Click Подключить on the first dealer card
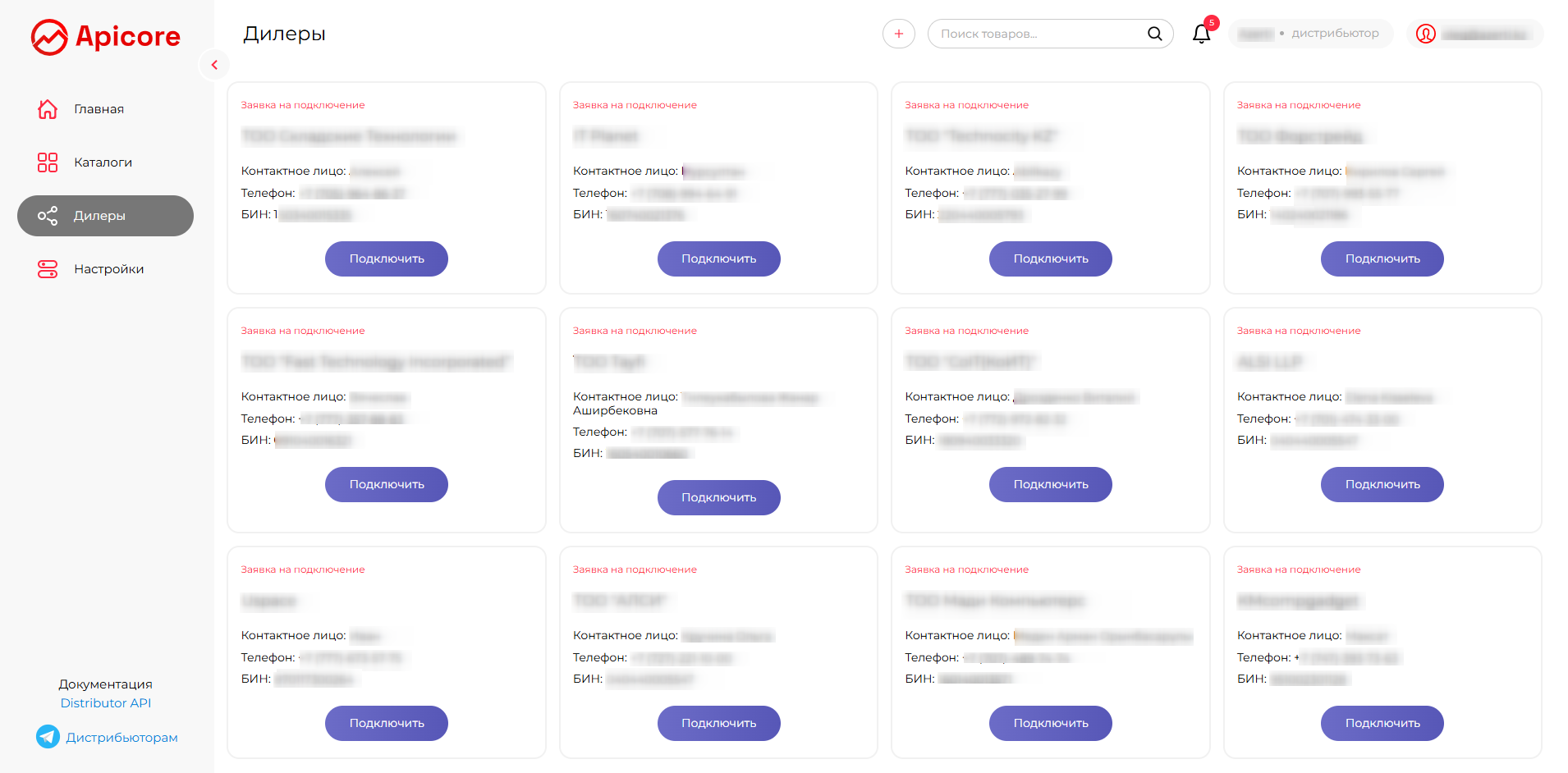 (x=387, y=258)
